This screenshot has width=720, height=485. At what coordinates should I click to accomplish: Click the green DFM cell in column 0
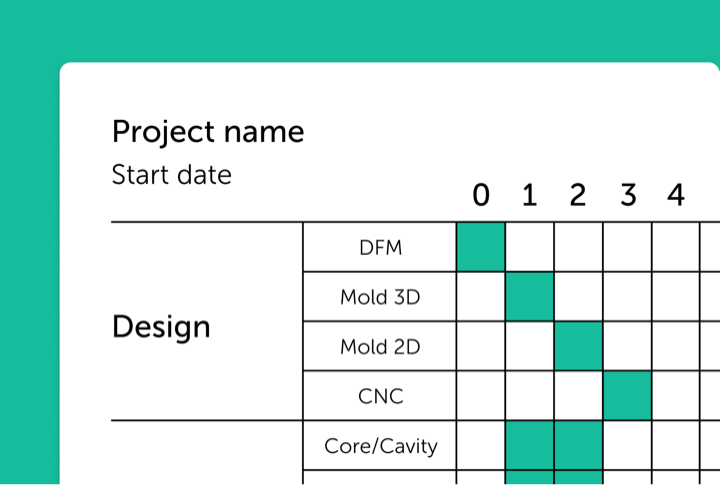(x=481, y=247)
